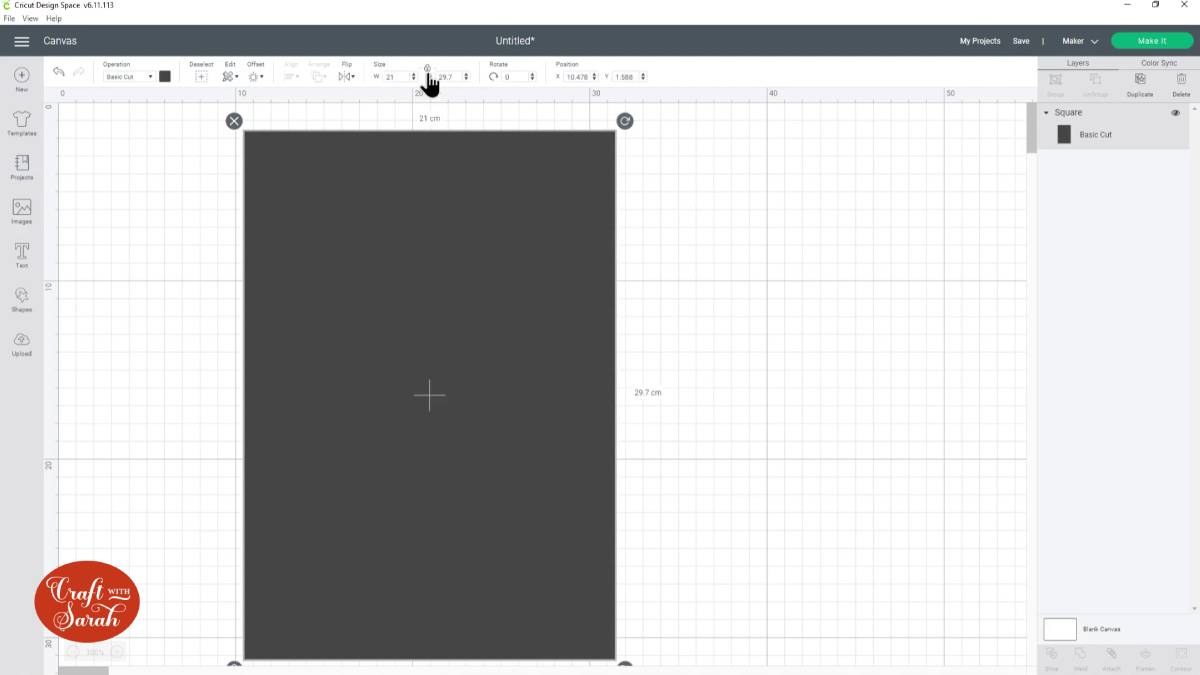Click the Flatten tool at panel bottom
Image resolution: width=1200 pixels, height=675 pixels.
pyautogui.click(x=1146, y=656)
